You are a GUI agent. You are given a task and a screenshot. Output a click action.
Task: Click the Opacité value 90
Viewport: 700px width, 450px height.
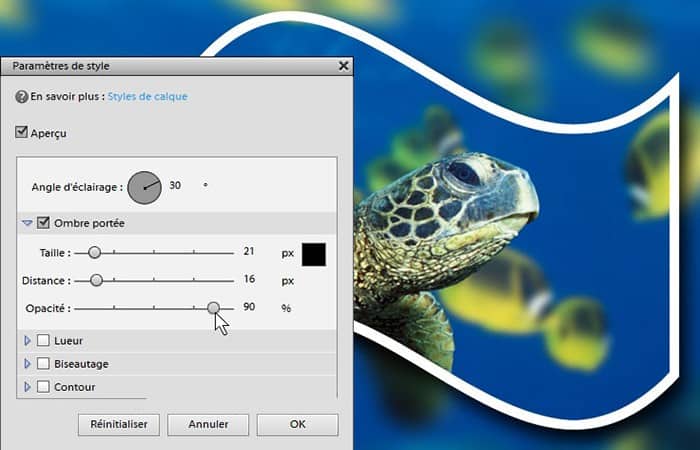[x=249, y=307]
